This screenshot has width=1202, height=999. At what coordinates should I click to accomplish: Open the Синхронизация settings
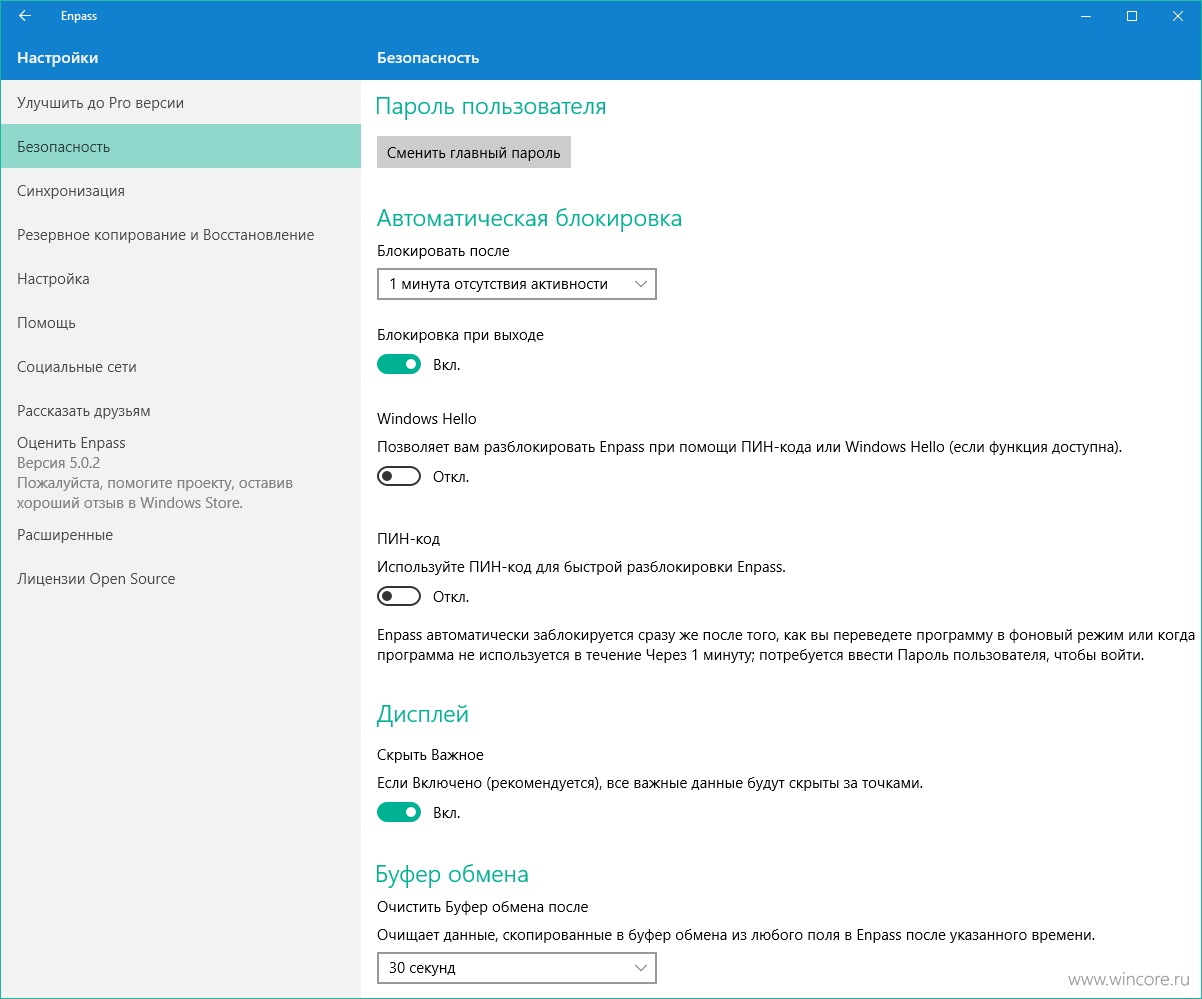[x=180, y=191]
